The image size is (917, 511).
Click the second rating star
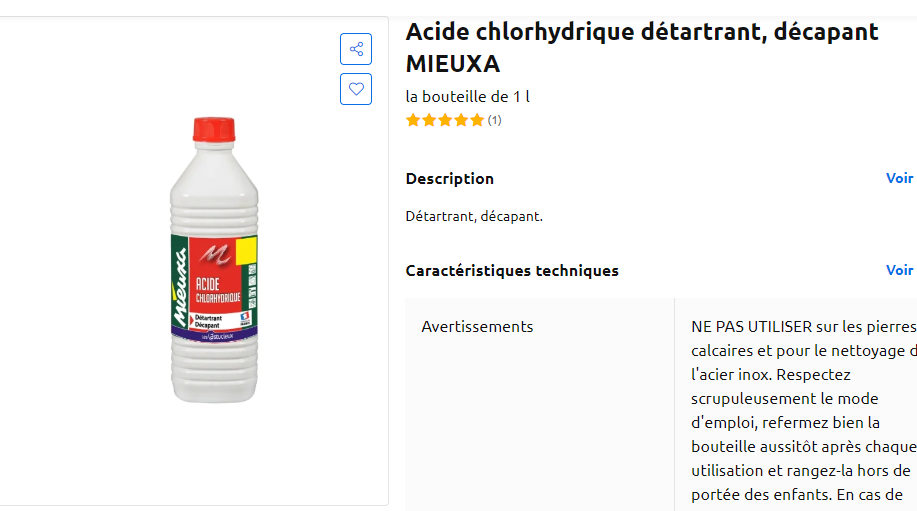(x=429, y=120)
